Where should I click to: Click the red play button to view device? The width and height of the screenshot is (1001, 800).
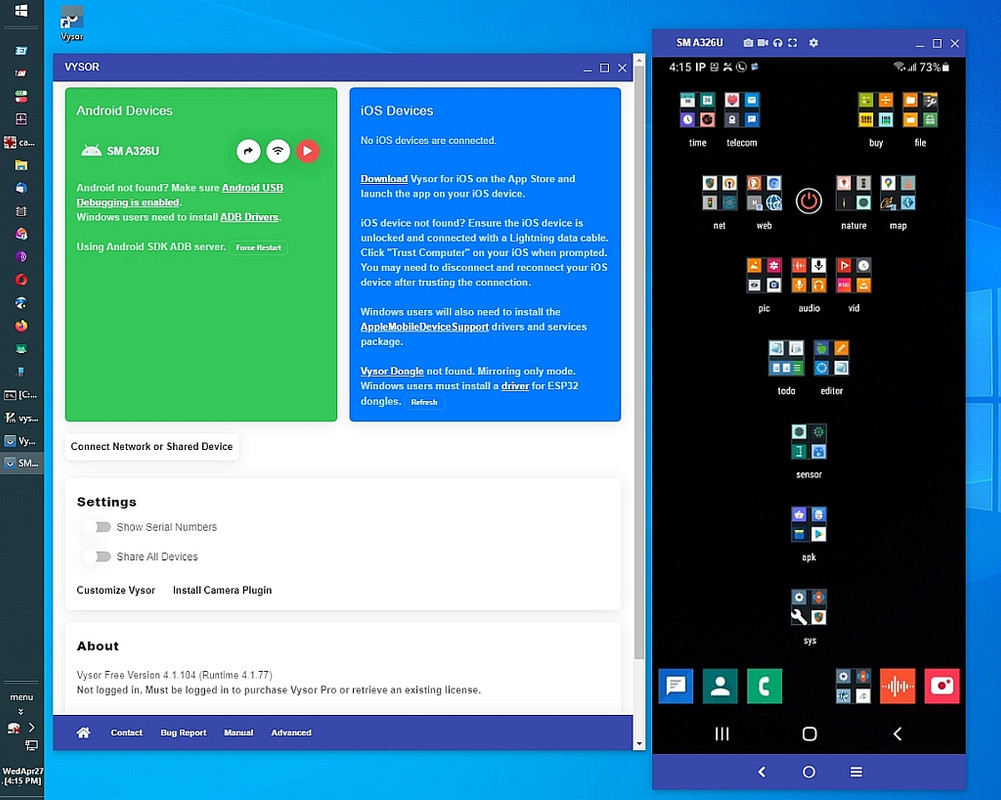point(307,151)
